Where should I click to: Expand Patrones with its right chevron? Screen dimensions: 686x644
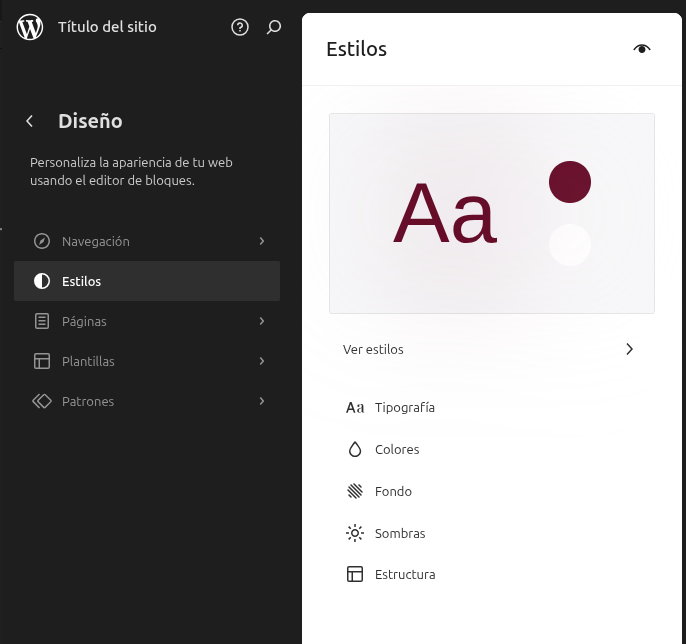click(x=261, y=401)
